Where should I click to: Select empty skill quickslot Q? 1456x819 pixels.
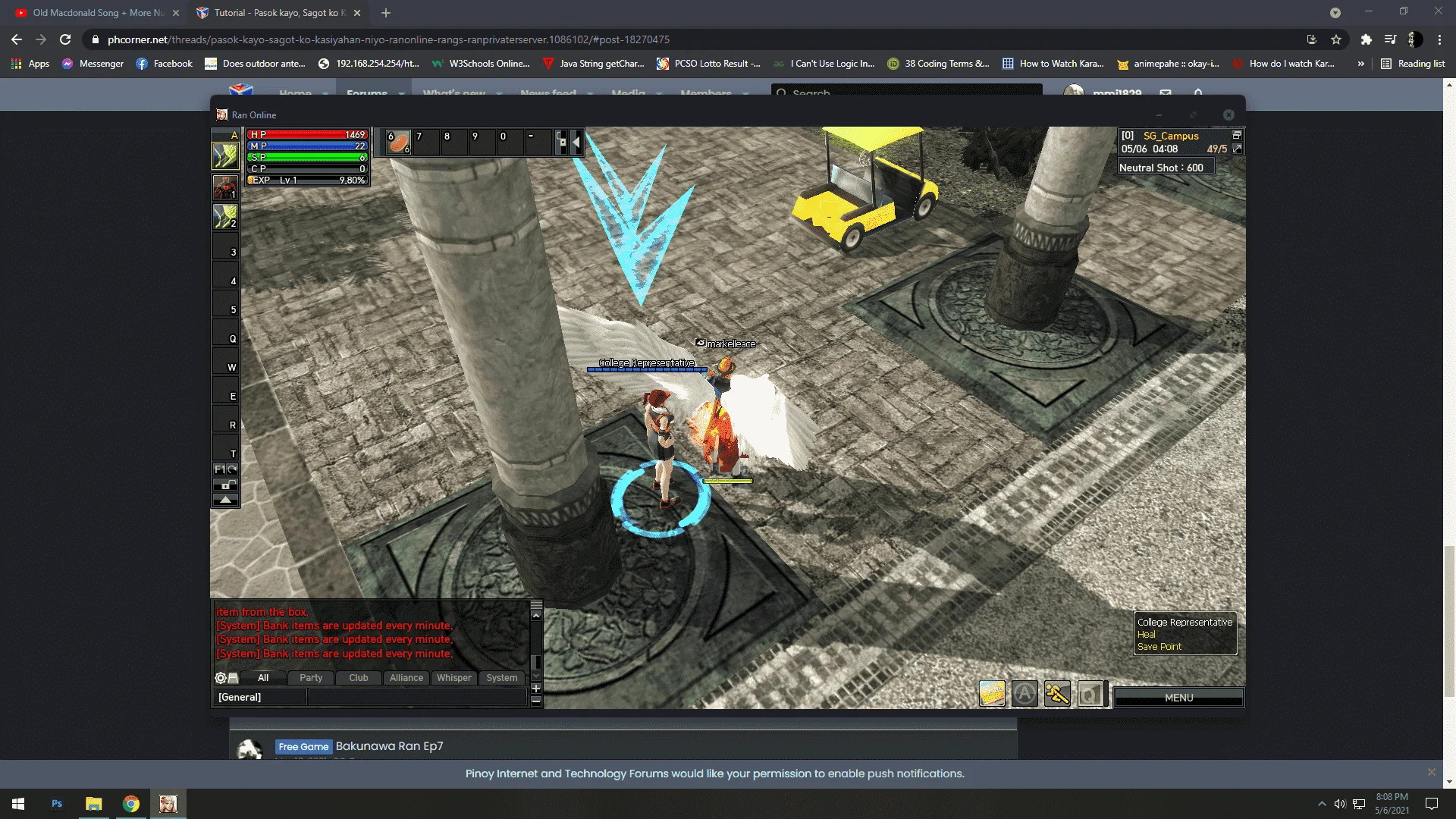pos(225,331)
